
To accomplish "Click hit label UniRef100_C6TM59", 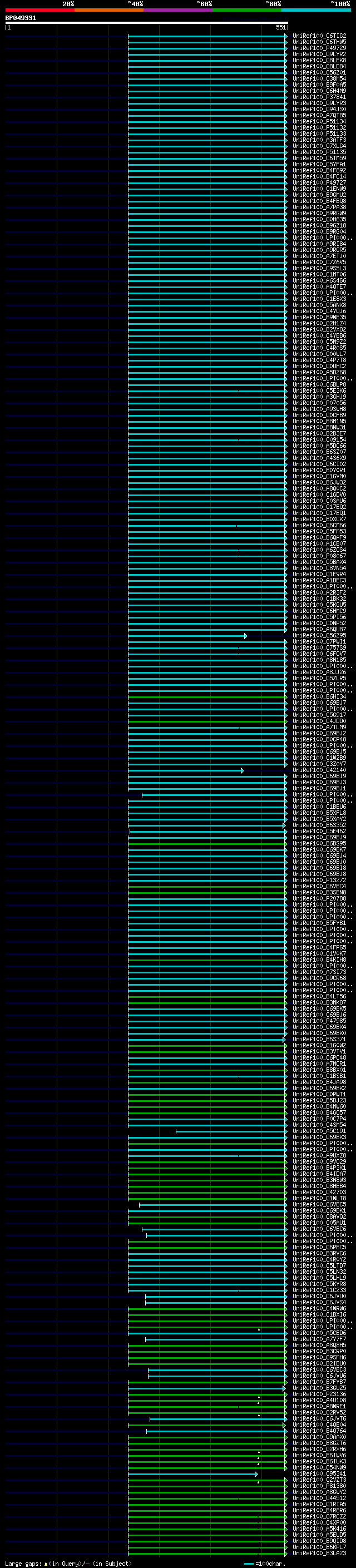I will (x=319, y=159).
